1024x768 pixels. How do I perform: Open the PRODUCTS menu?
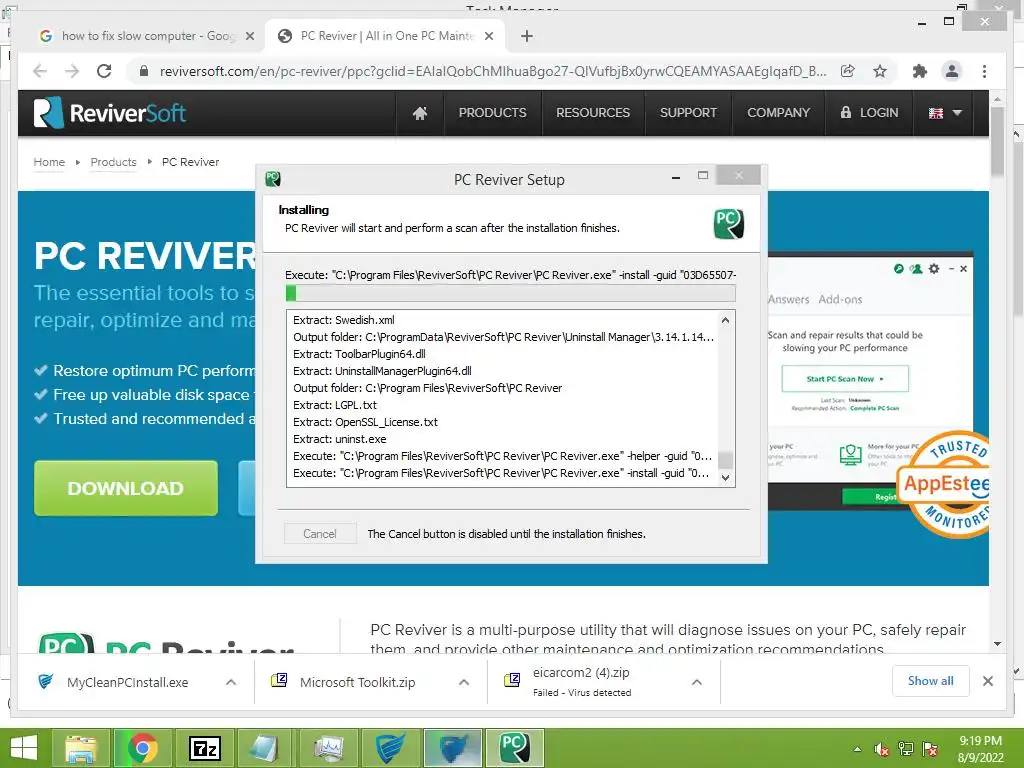(492, 113)
